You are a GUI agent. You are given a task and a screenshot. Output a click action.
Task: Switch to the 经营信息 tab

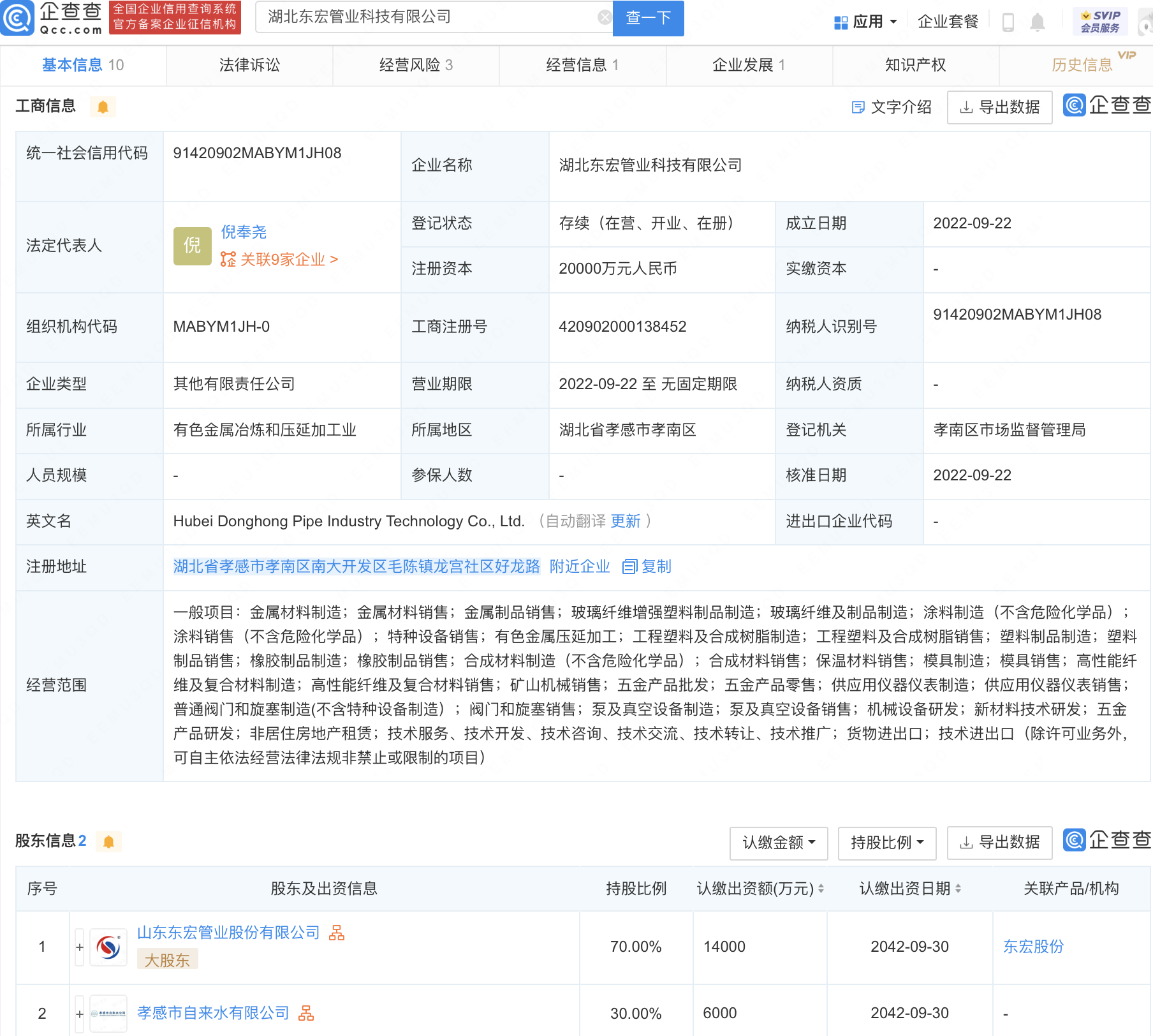[x=583, y=65]
